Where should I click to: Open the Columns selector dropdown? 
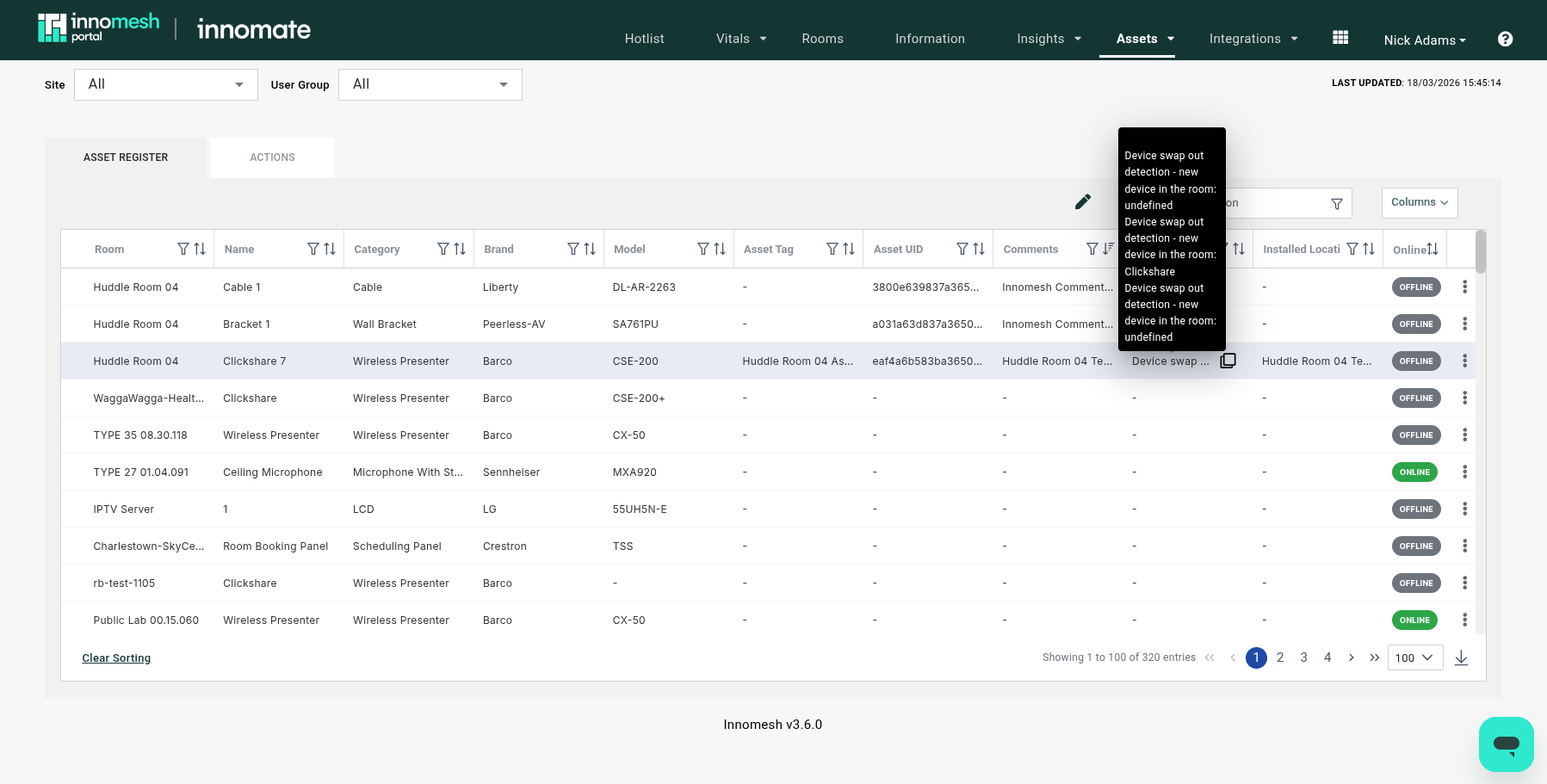(1419, 202)
